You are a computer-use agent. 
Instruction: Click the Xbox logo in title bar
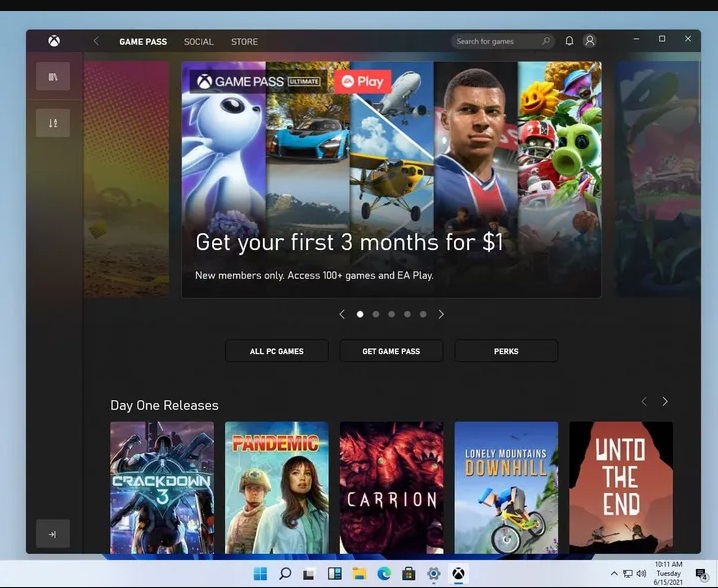[54, 41]
